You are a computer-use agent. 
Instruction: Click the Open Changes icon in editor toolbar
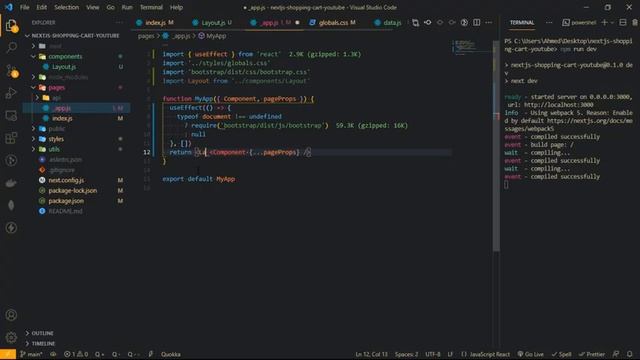pos(416,22)
